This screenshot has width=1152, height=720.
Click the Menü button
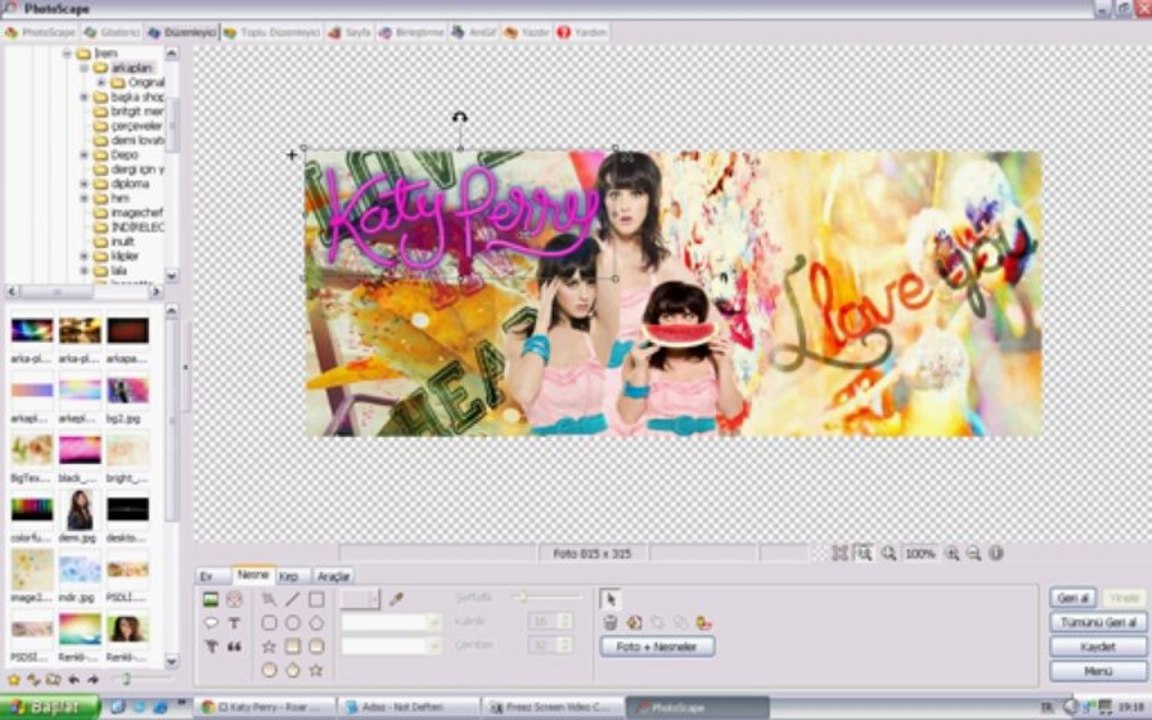pyautogui.click(x=1098, y=671)
